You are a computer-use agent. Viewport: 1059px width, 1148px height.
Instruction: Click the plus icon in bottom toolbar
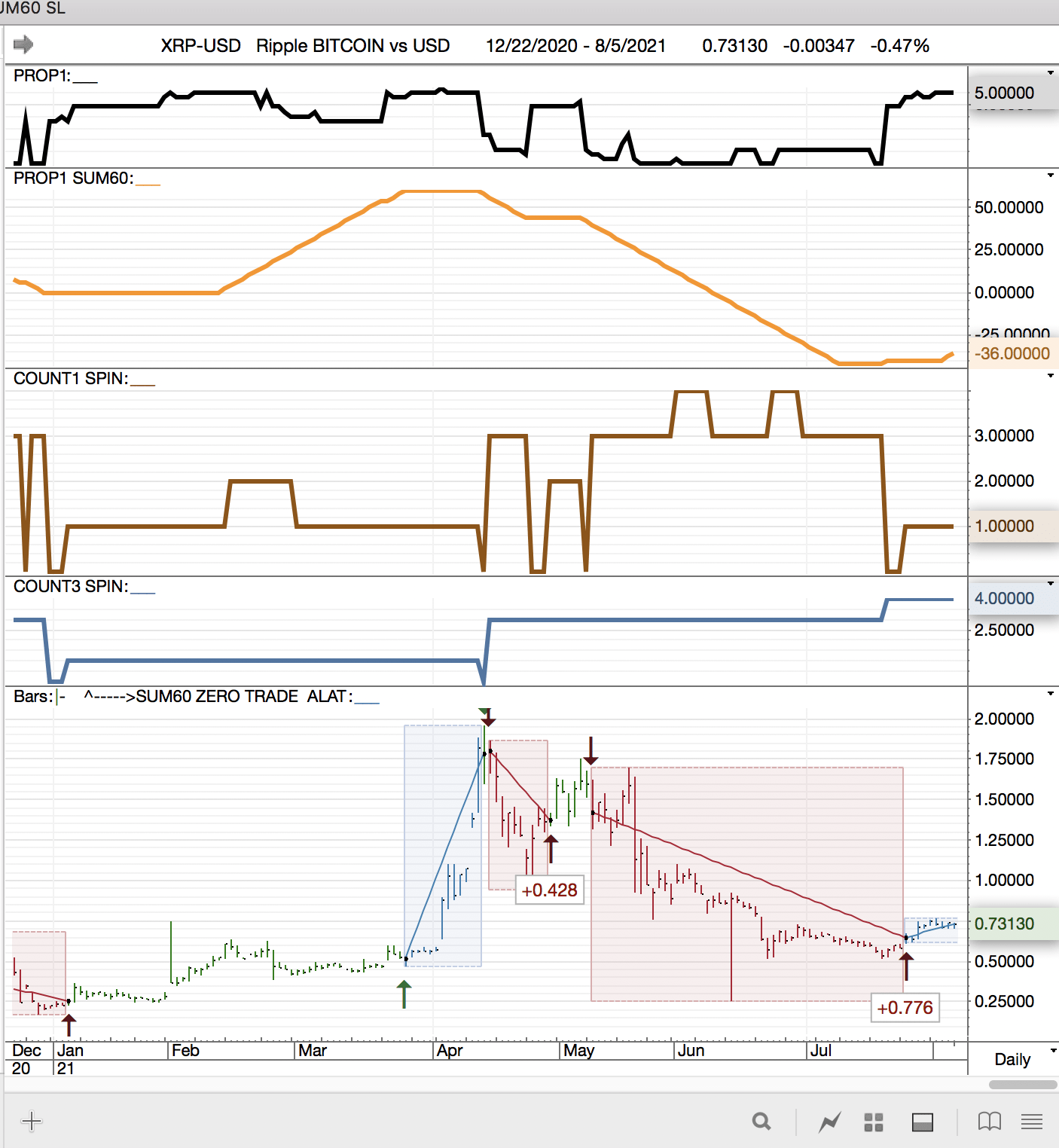(32, 1121)
